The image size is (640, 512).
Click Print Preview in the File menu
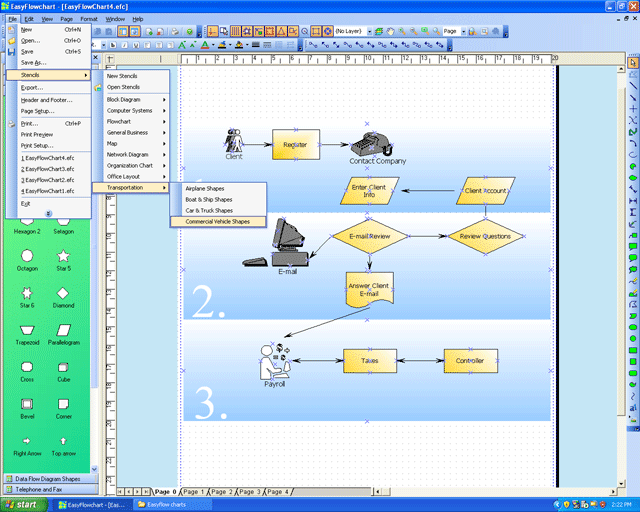37,134
